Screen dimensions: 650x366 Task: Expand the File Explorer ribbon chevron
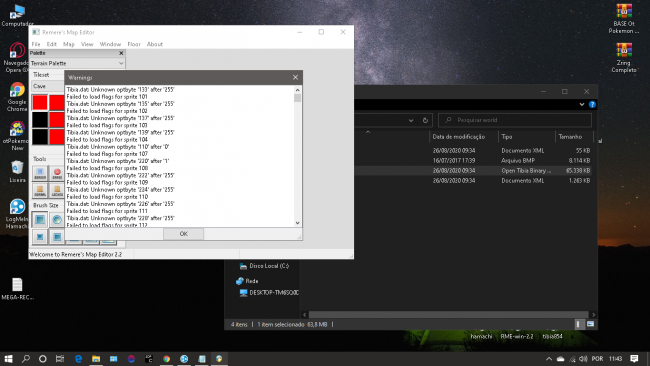tap(581, 104)
